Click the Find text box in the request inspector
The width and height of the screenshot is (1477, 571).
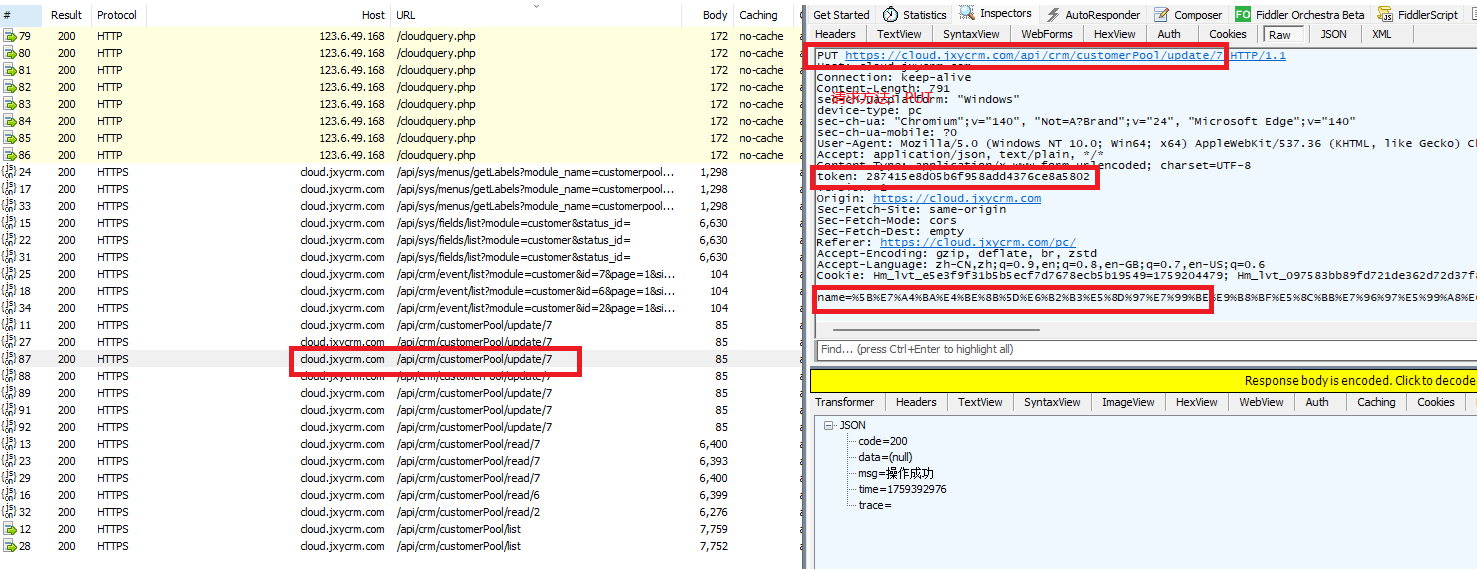click(1146, 349)
